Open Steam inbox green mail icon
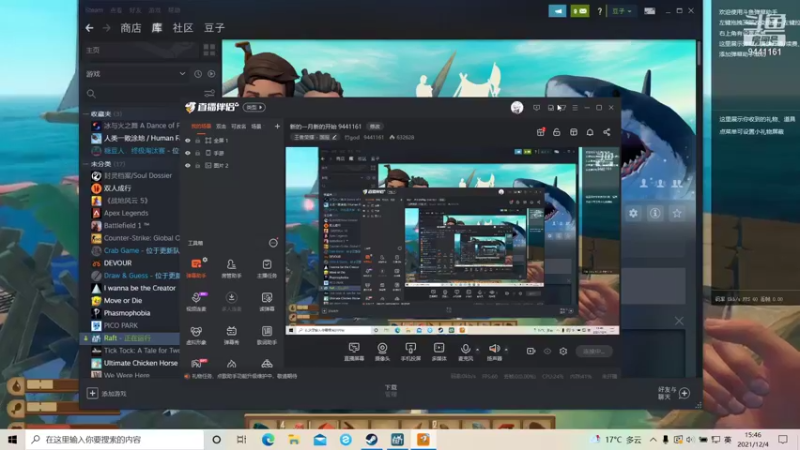This screenshot has height=450, width=800. click(580, 11)
